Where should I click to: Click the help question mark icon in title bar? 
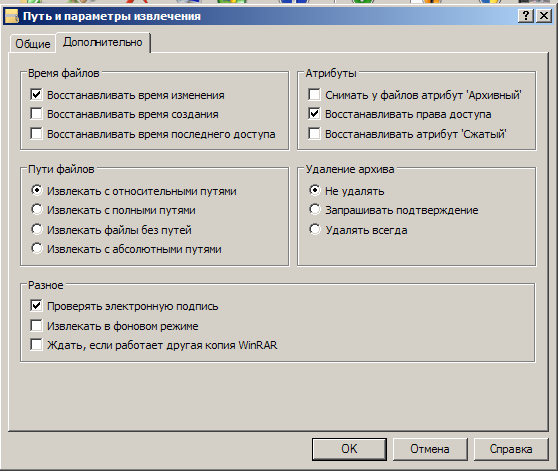pyautogui.click(x=526, y=16)
